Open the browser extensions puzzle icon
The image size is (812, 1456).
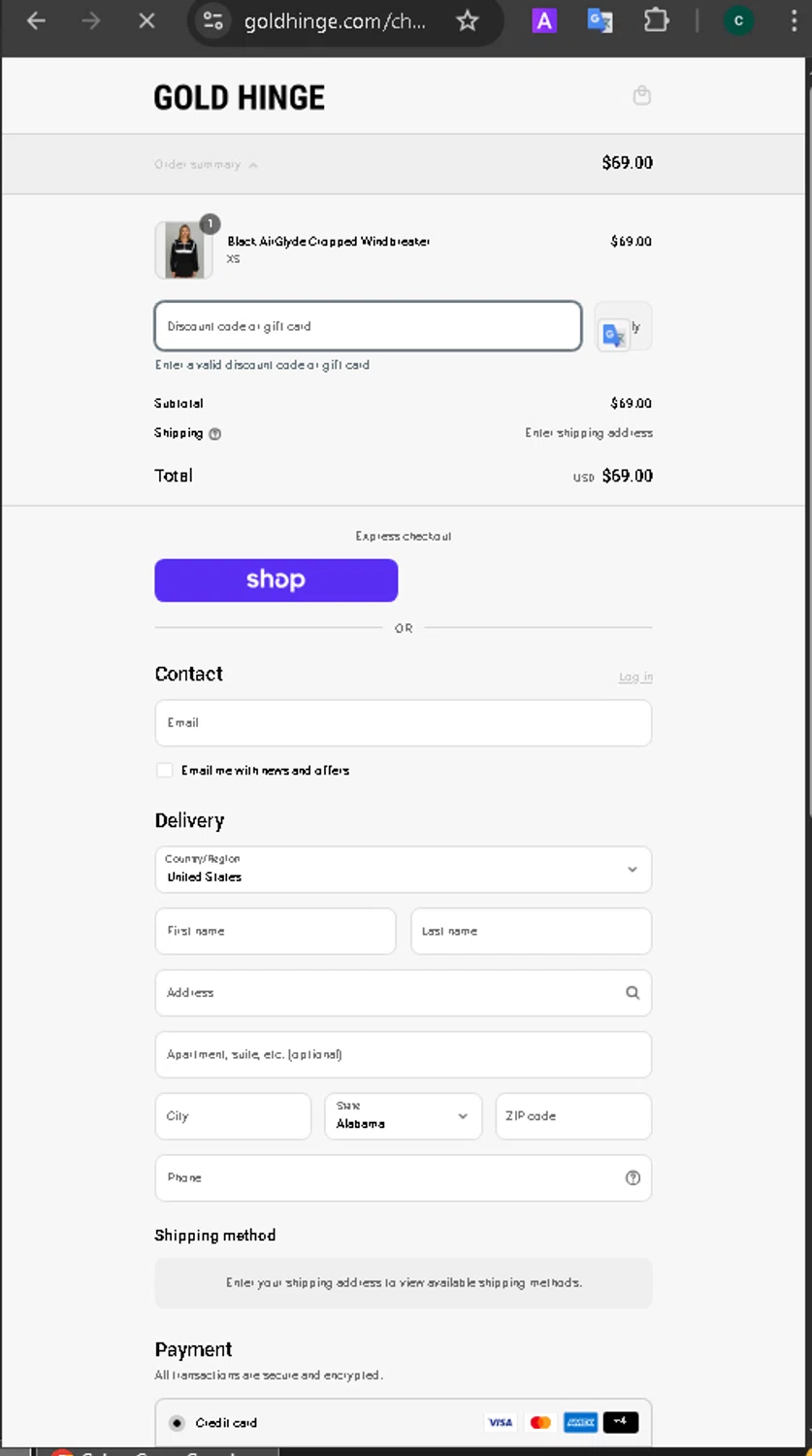(x=656, y=20)
